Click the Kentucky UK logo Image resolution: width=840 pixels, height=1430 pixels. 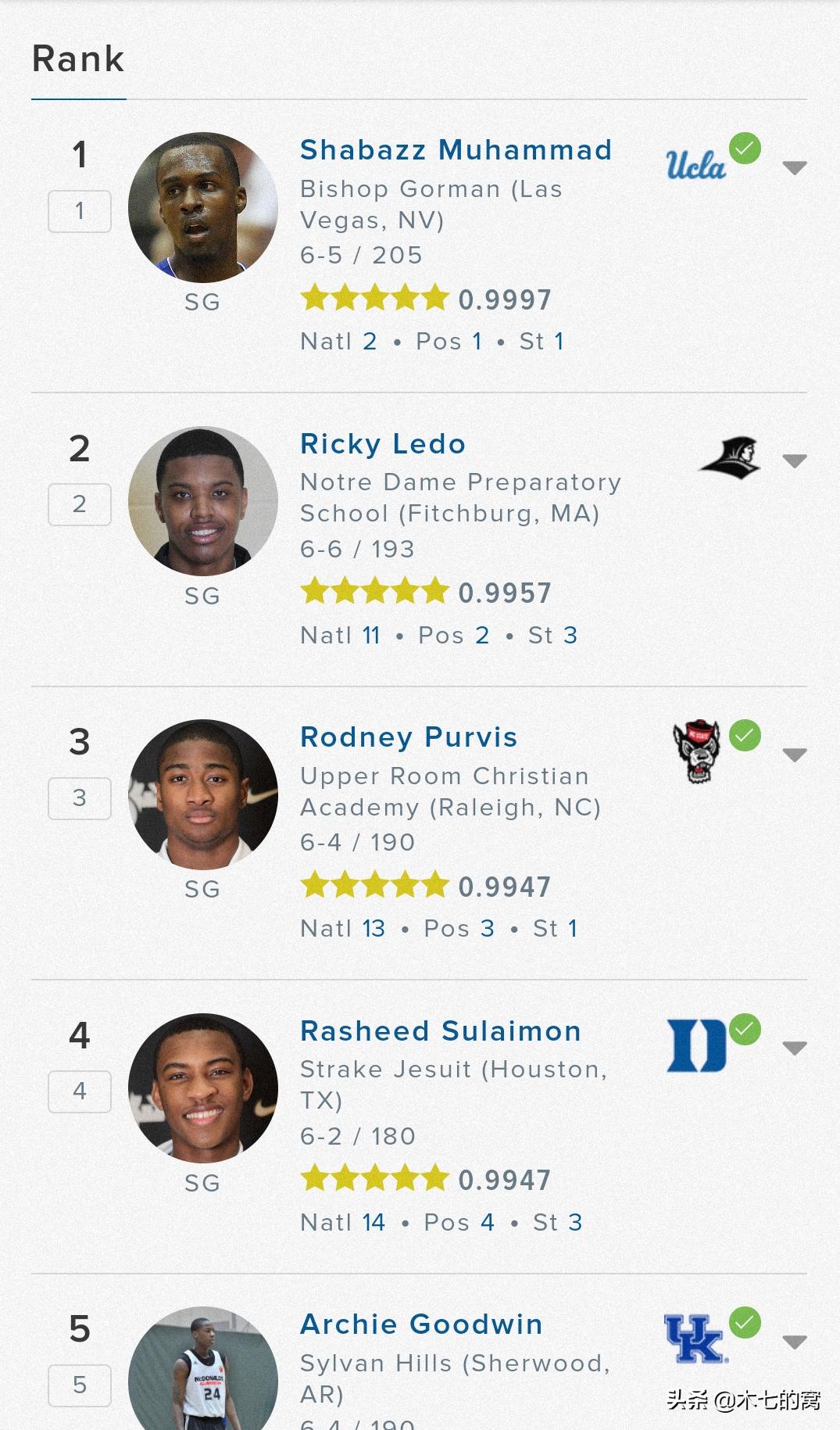point(694,1339)
